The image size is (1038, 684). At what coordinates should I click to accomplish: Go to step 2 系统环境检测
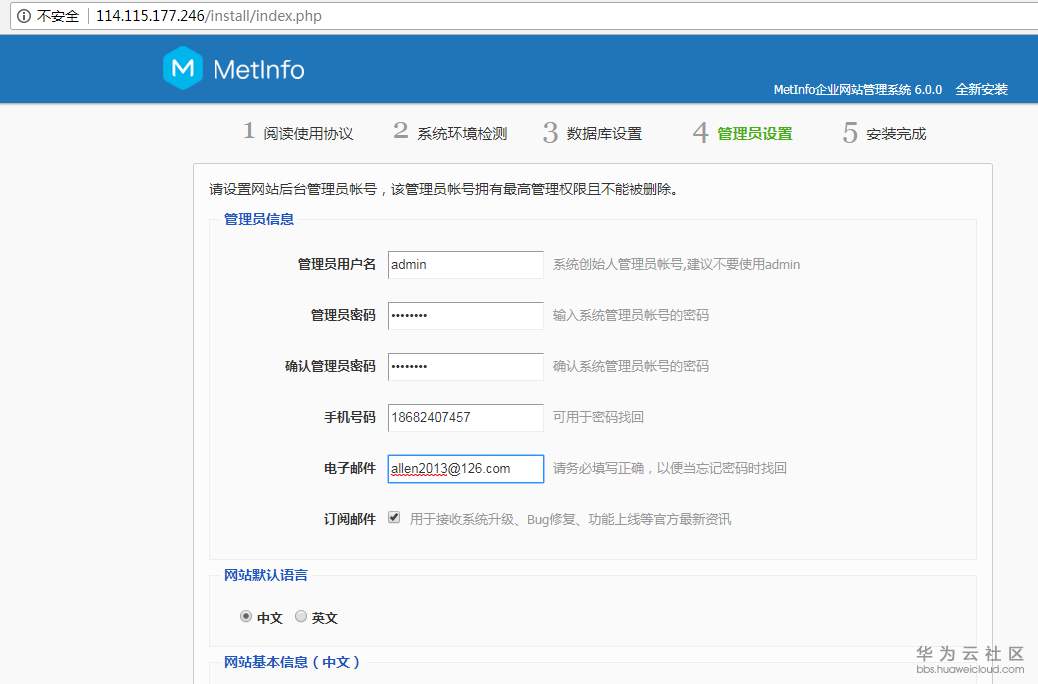pyautogui.click(x=450, y=132)
